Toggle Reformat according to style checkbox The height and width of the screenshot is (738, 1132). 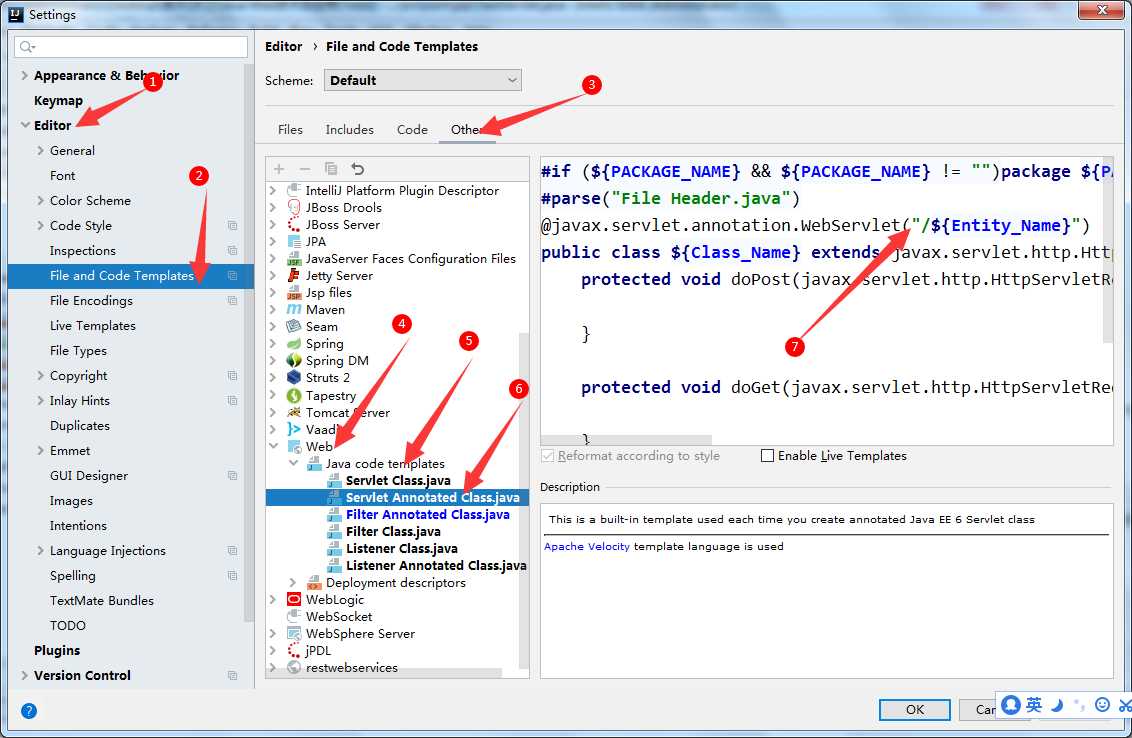pyautogui.click(x=548, y=456)
